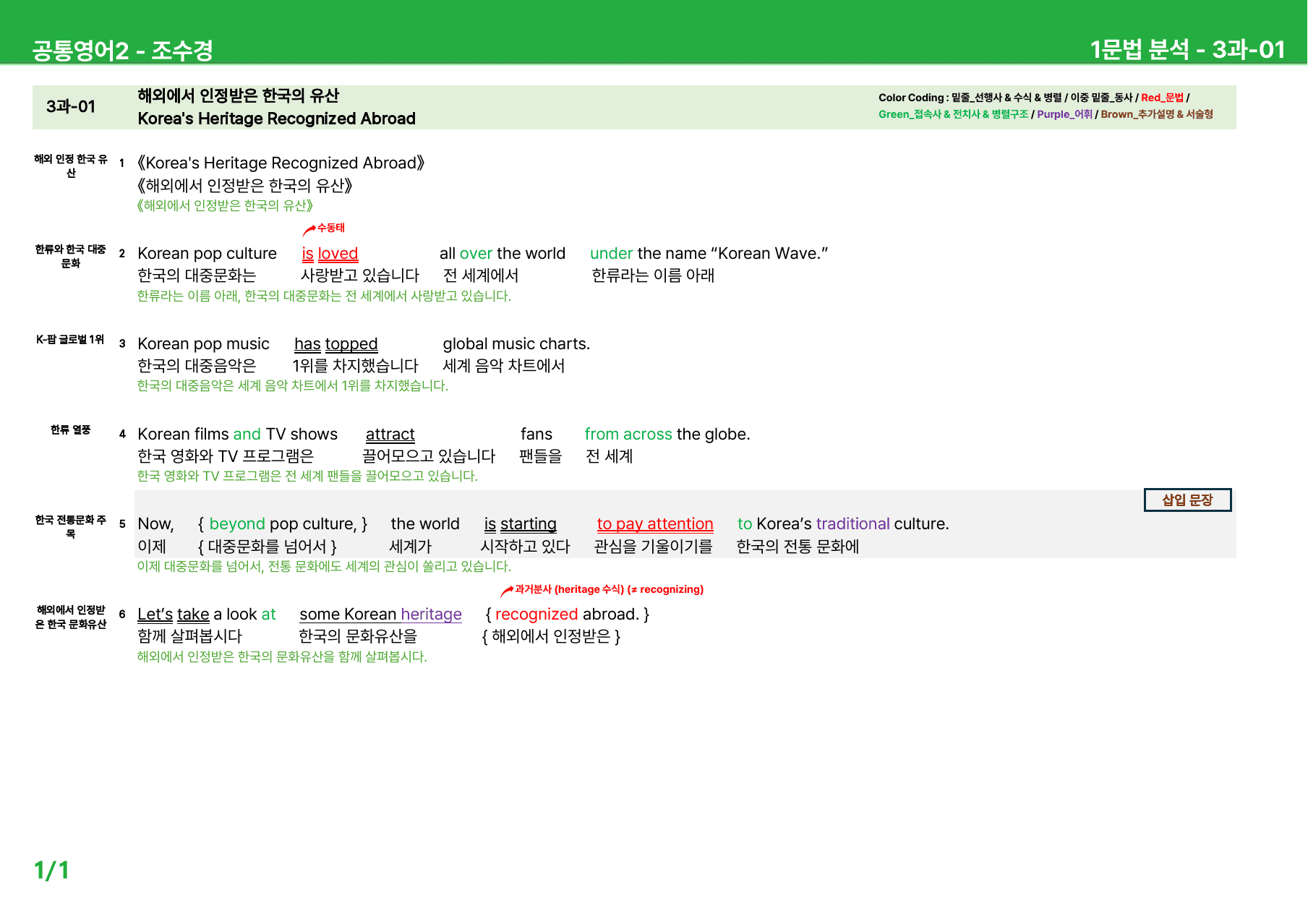Click the side label K-팝 글로벌 1위
The image size is (1308, 924).
(71, 339)
